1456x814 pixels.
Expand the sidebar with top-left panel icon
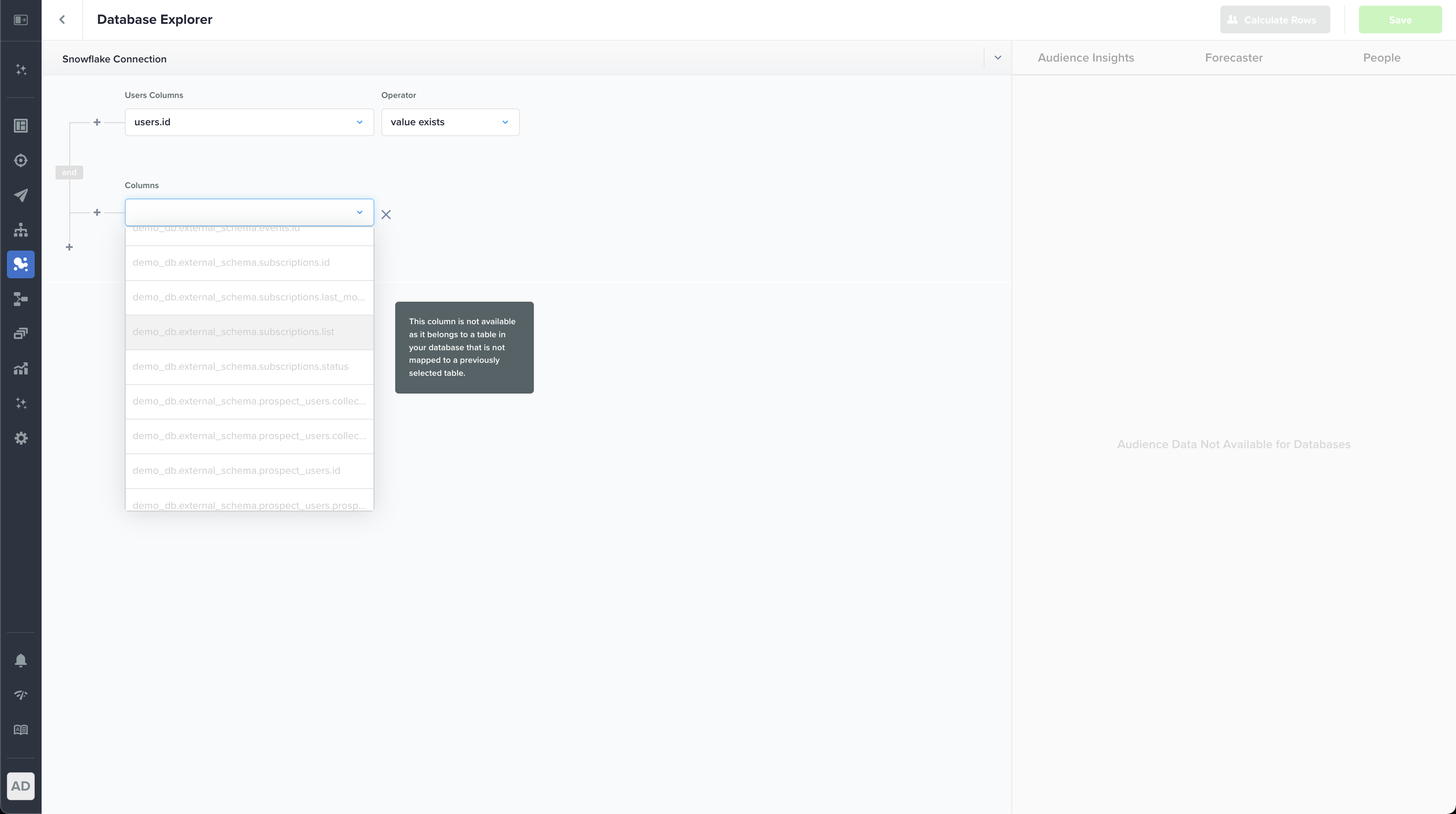pyautogui.click(x=21, y=20)
